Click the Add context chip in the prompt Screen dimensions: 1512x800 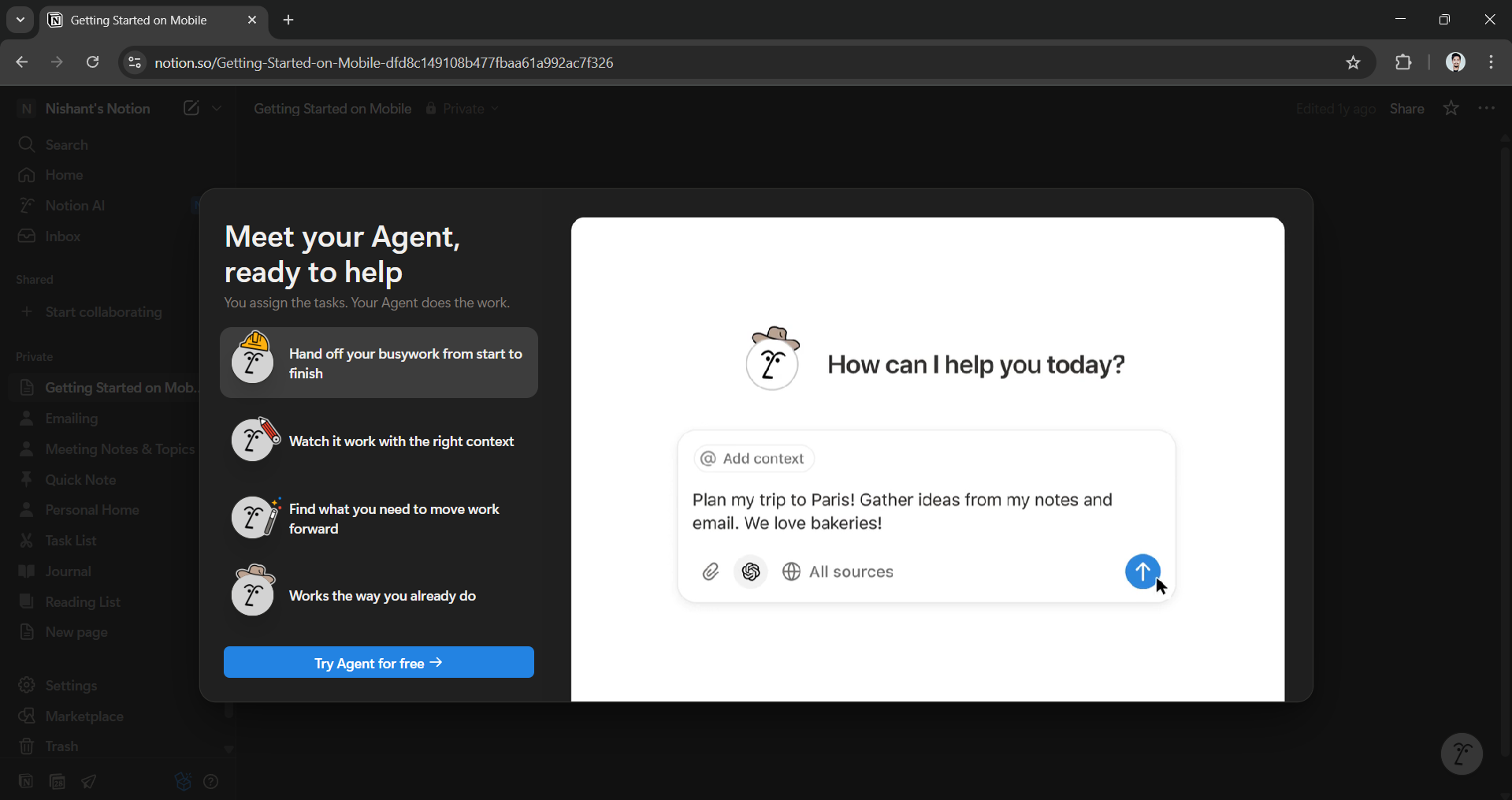pyautogui.click(x=752, y=458)
